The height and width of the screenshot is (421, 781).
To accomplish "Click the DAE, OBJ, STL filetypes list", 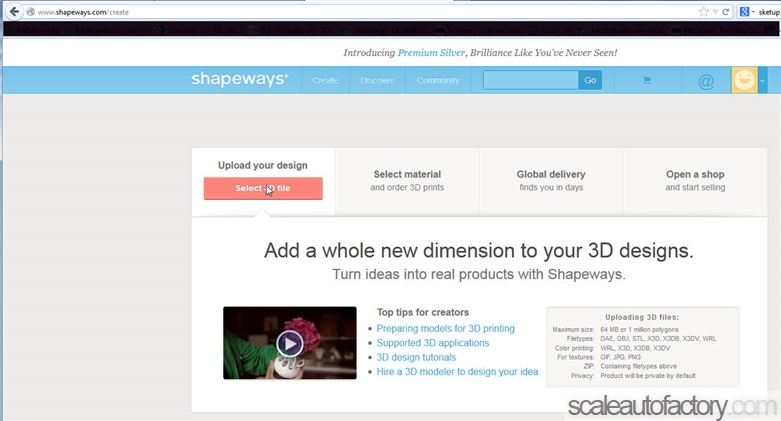I will tap(658, 339).
